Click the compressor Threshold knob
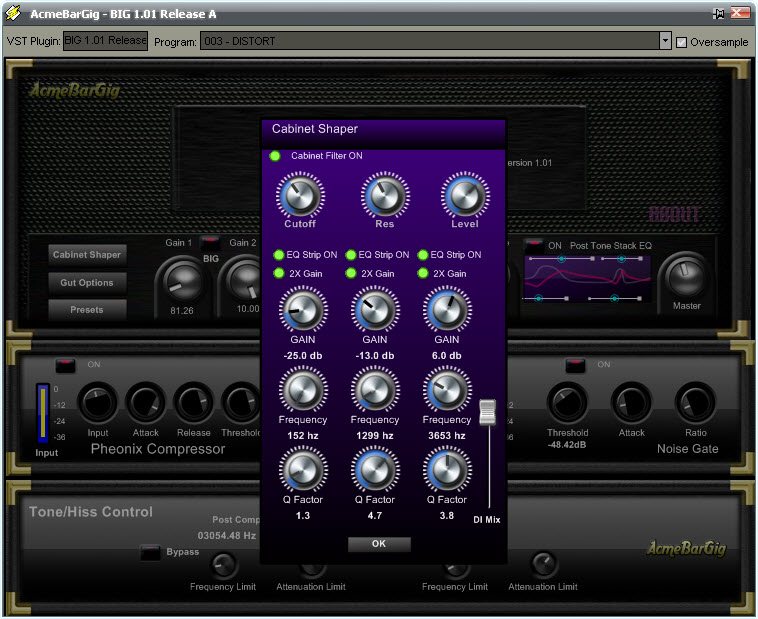This screenshot has width=758, height=619. pos(241,403)
